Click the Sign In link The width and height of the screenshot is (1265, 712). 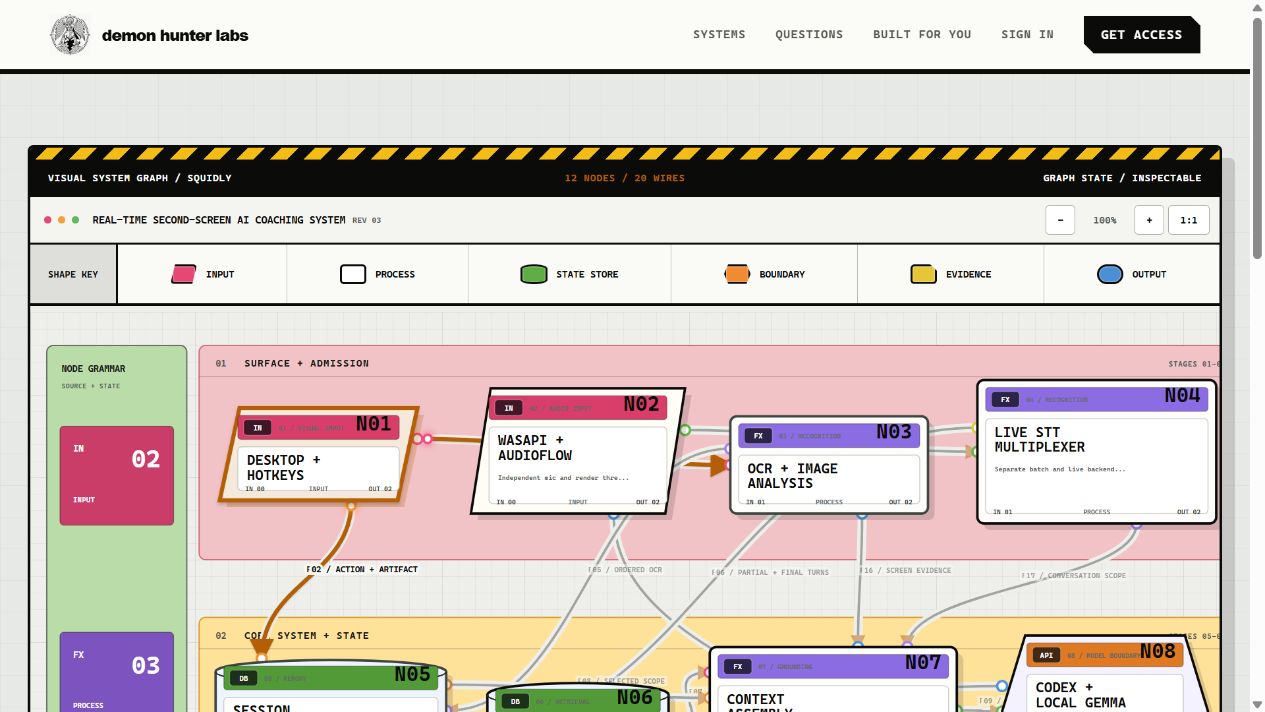(1027, 34)
